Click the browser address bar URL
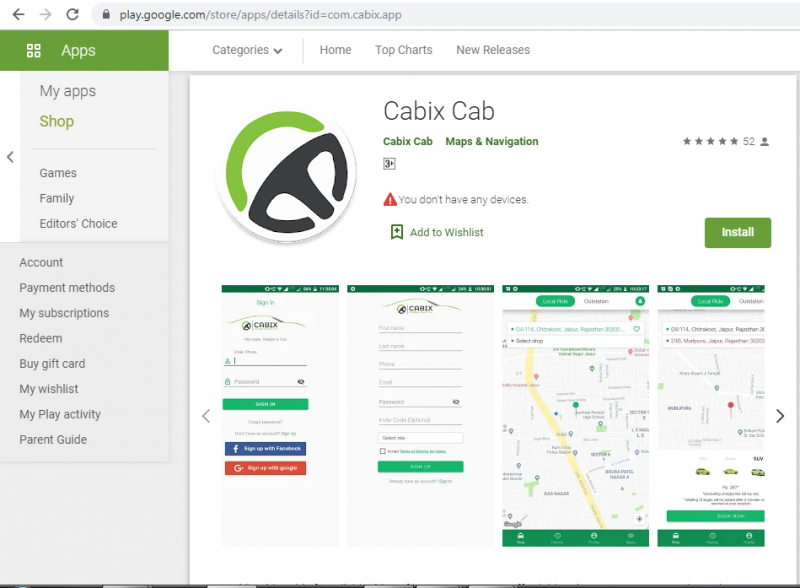 [x=261, y=14]
